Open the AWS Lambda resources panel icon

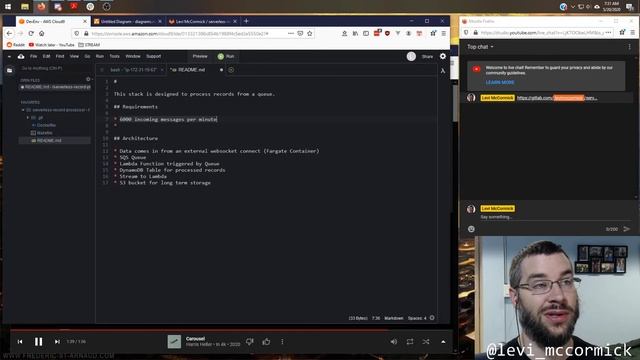click(443, 71)
